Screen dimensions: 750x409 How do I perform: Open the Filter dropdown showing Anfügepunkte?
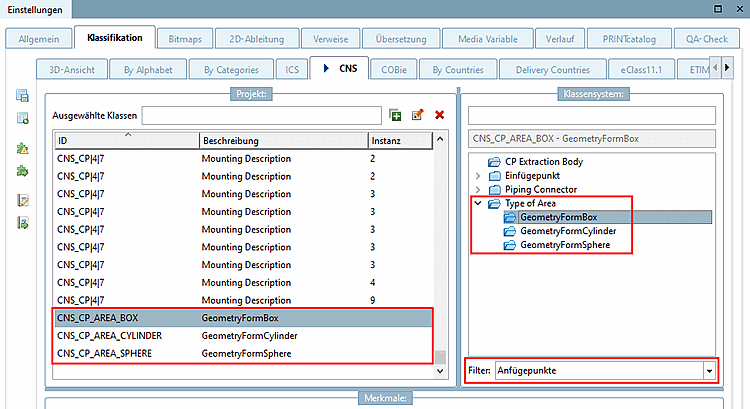[709, 370]
